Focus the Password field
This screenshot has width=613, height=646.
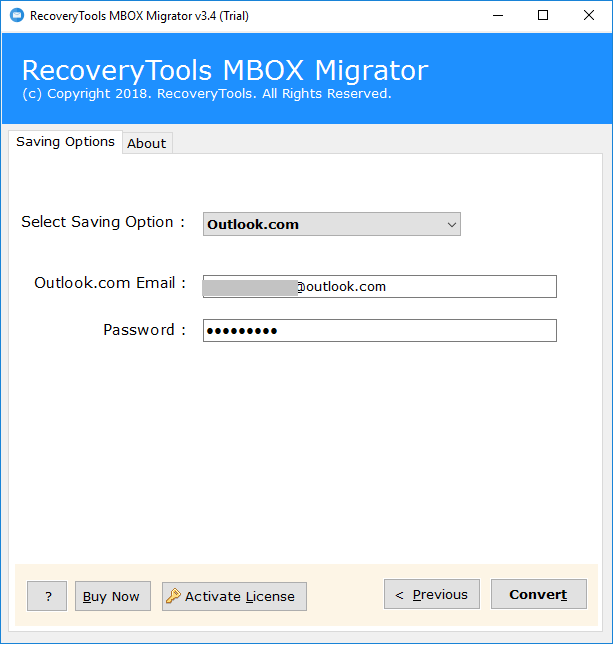click(x=379, y=330)
